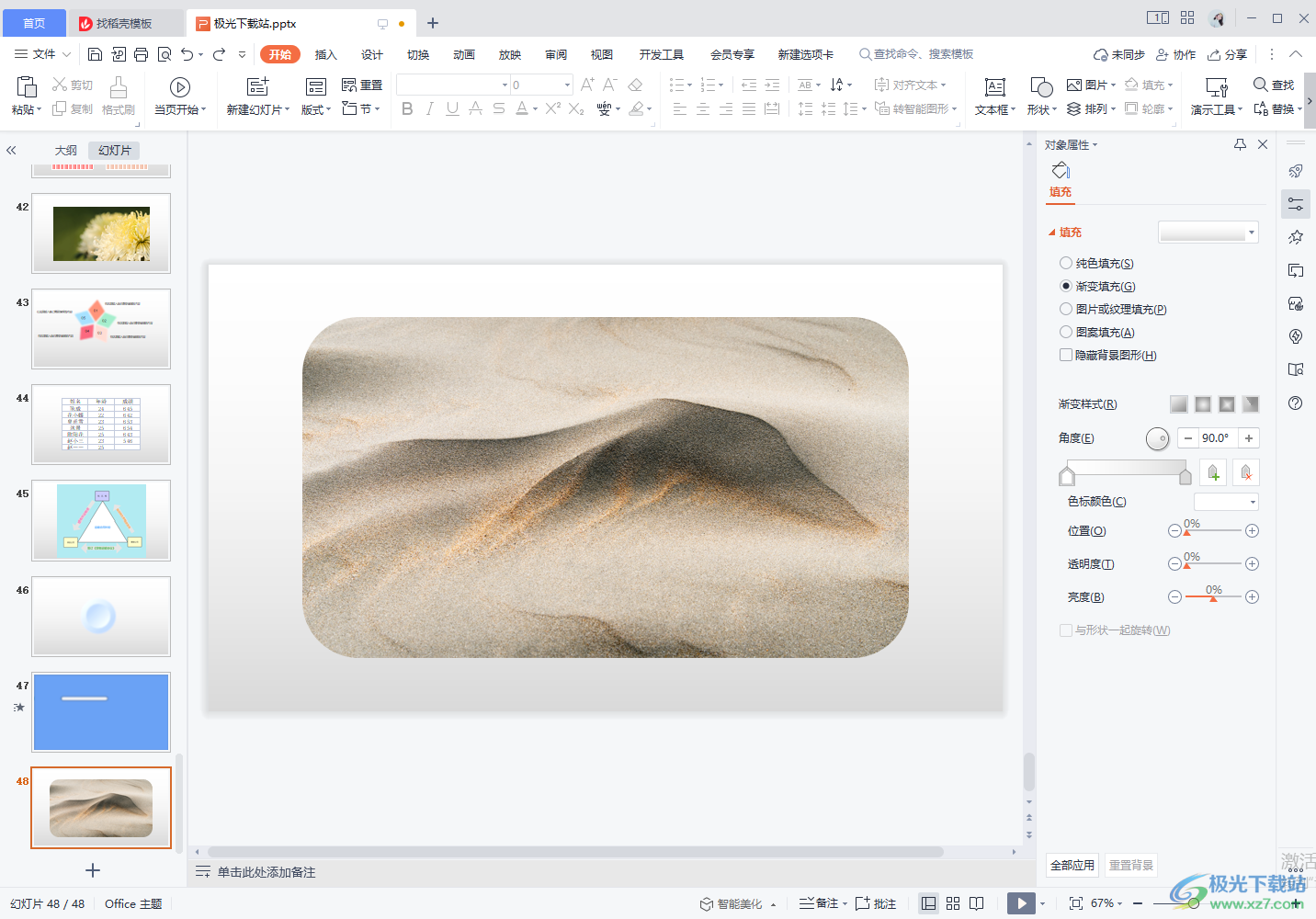Click the angle rotation dial
1316x919 pixels.
1158,438
